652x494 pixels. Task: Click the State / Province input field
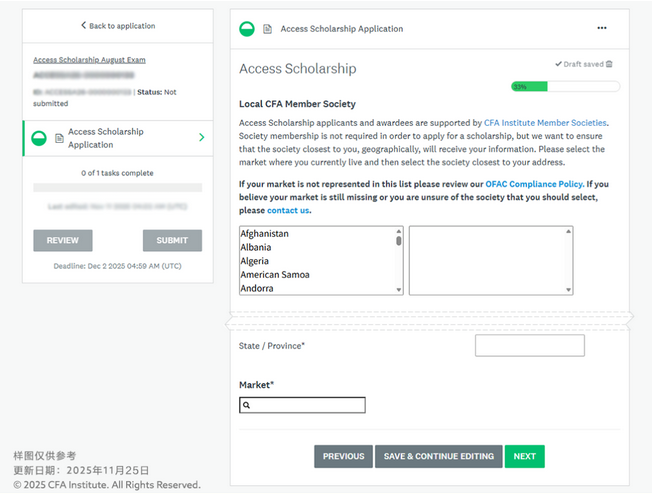click(529, 346)
